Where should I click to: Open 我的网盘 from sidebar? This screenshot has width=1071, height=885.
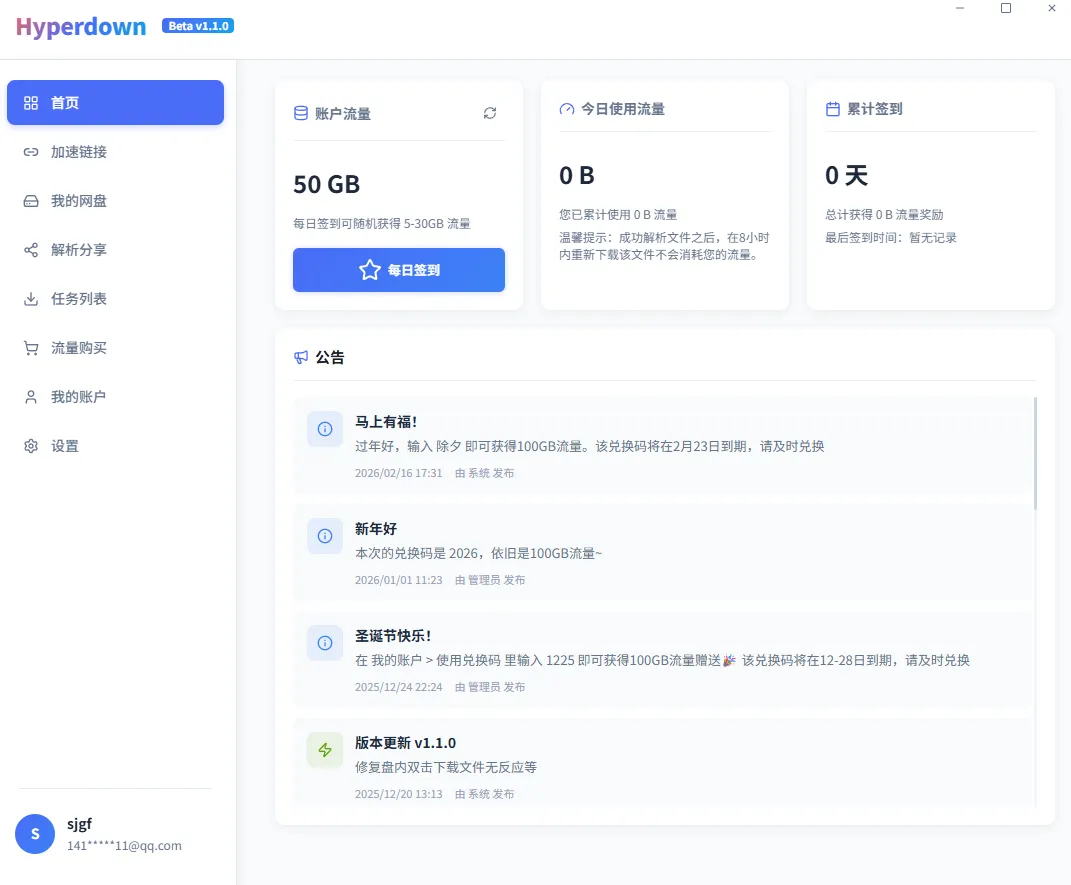(115, 201)
